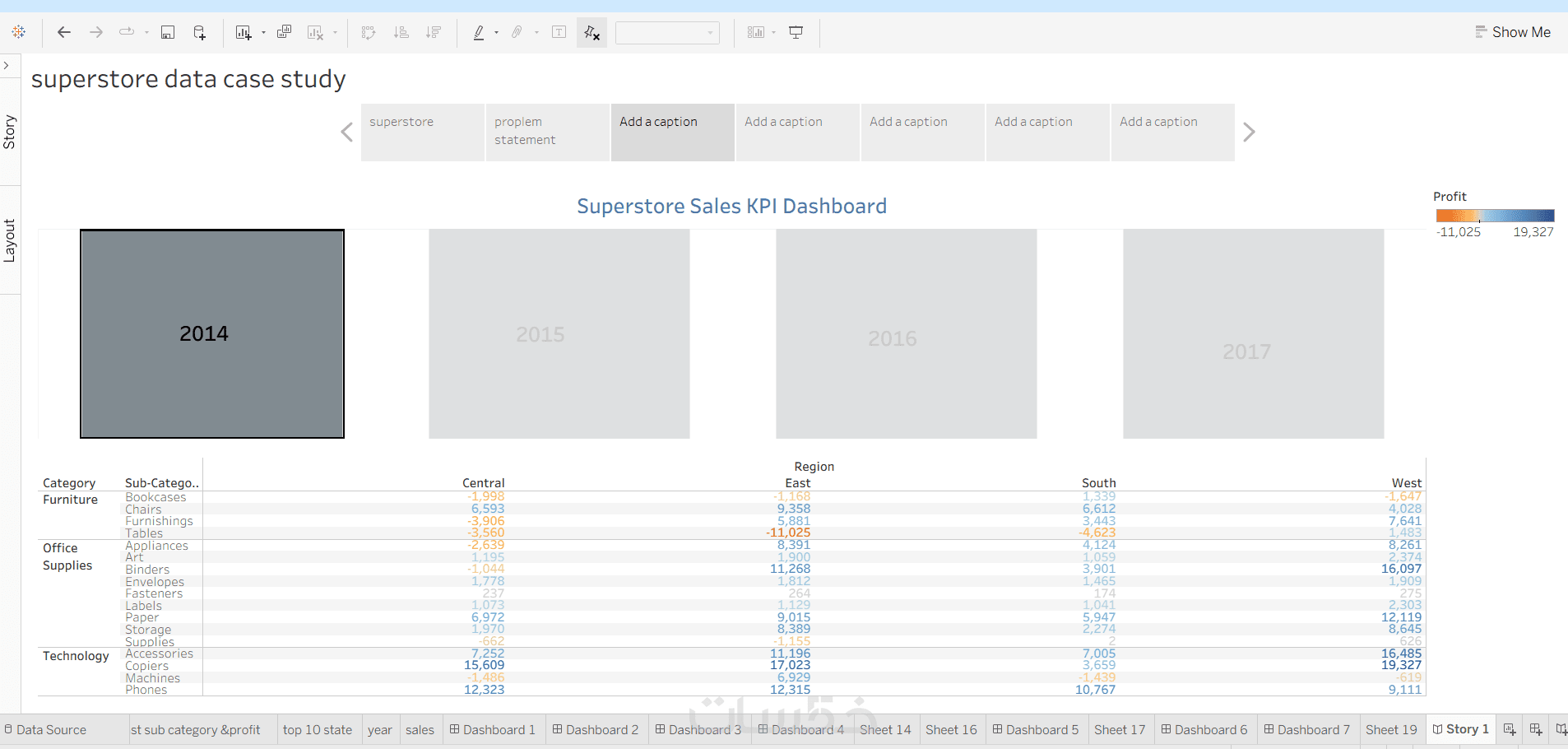The width and height of the screenshot is (1568, 749).
Task: Click the new worksheet icon in tab bar
Action: tap(1510, 730)
